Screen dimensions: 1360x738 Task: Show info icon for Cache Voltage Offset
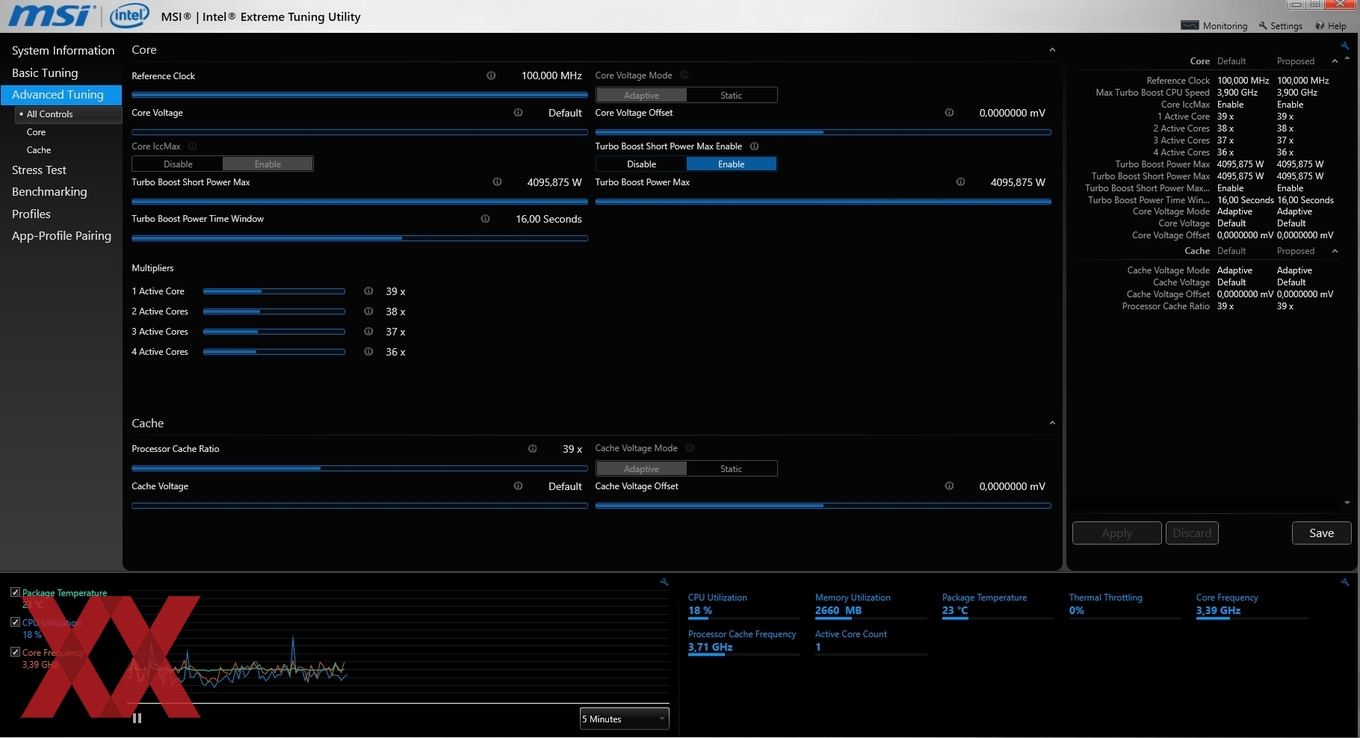coord(949,486)
